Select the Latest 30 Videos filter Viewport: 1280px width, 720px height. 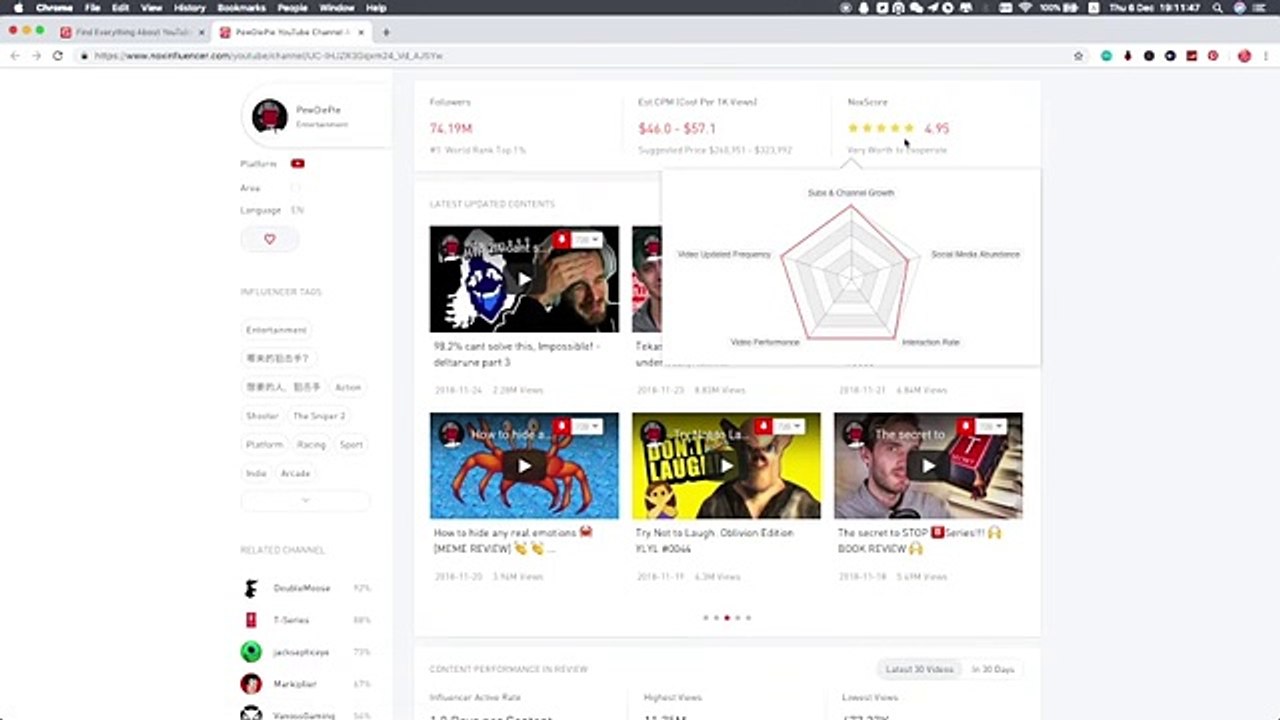(919, 669)
